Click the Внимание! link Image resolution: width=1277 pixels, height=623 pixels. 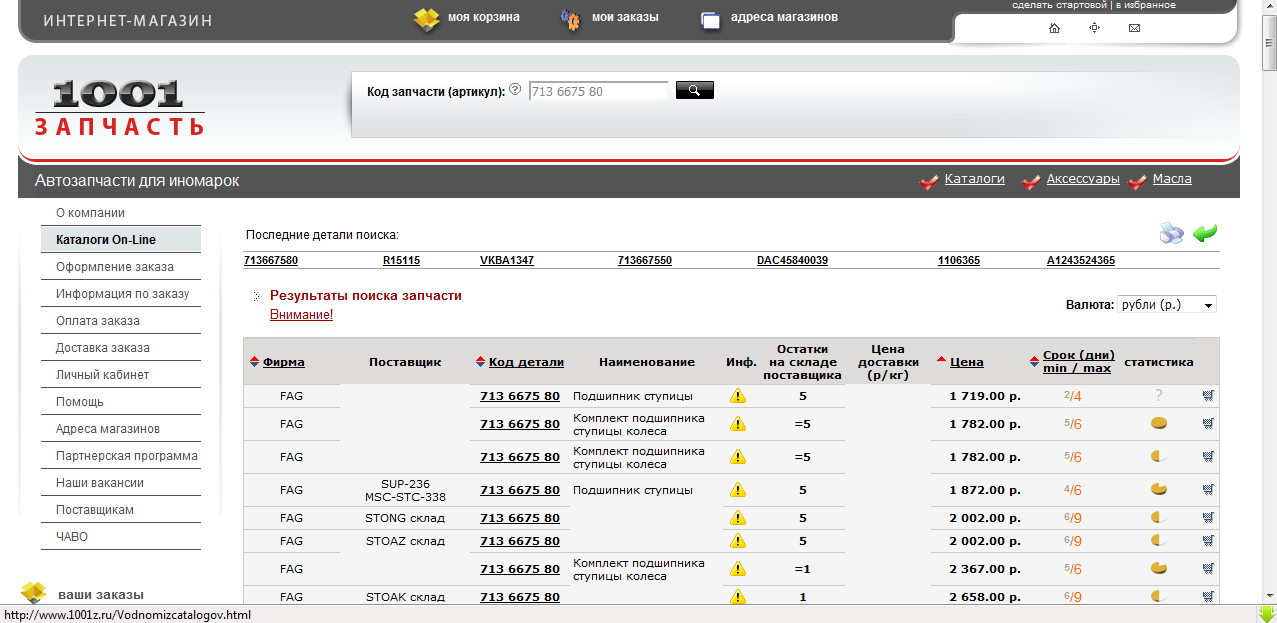(x=301, y=315)
